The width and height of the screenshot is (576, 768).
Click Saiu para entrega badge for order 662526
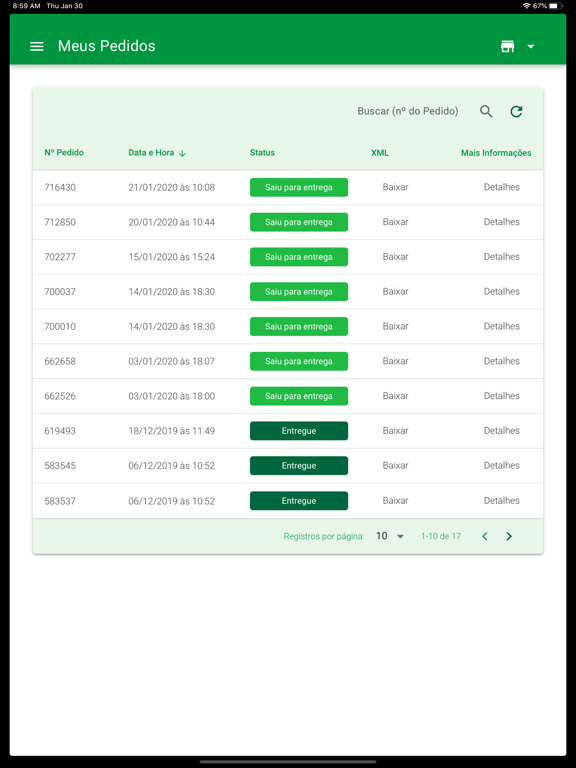[299, 396]
